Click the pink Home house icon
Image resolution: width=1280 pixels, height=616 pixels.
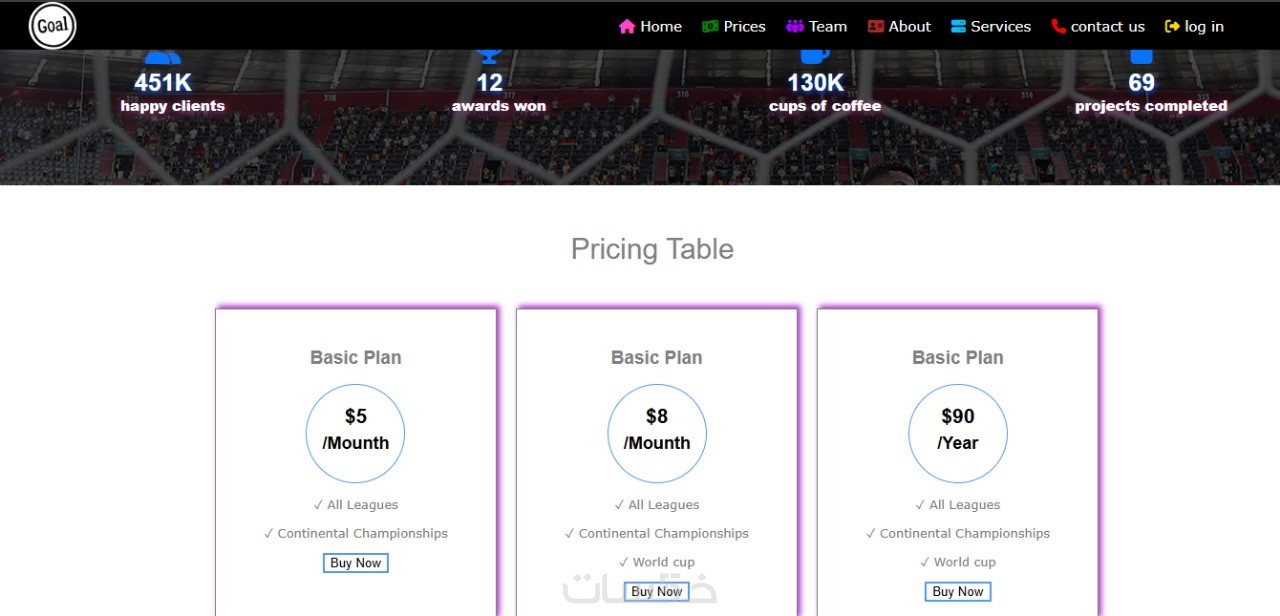click(627, 27)
